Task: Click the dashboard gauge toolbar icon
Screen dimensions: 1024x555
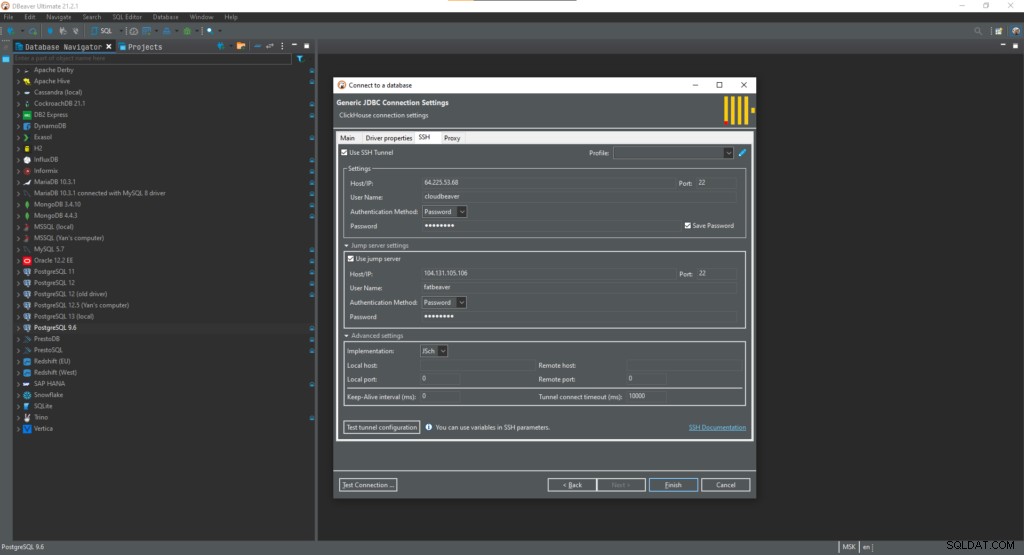Action: (133, 31)
